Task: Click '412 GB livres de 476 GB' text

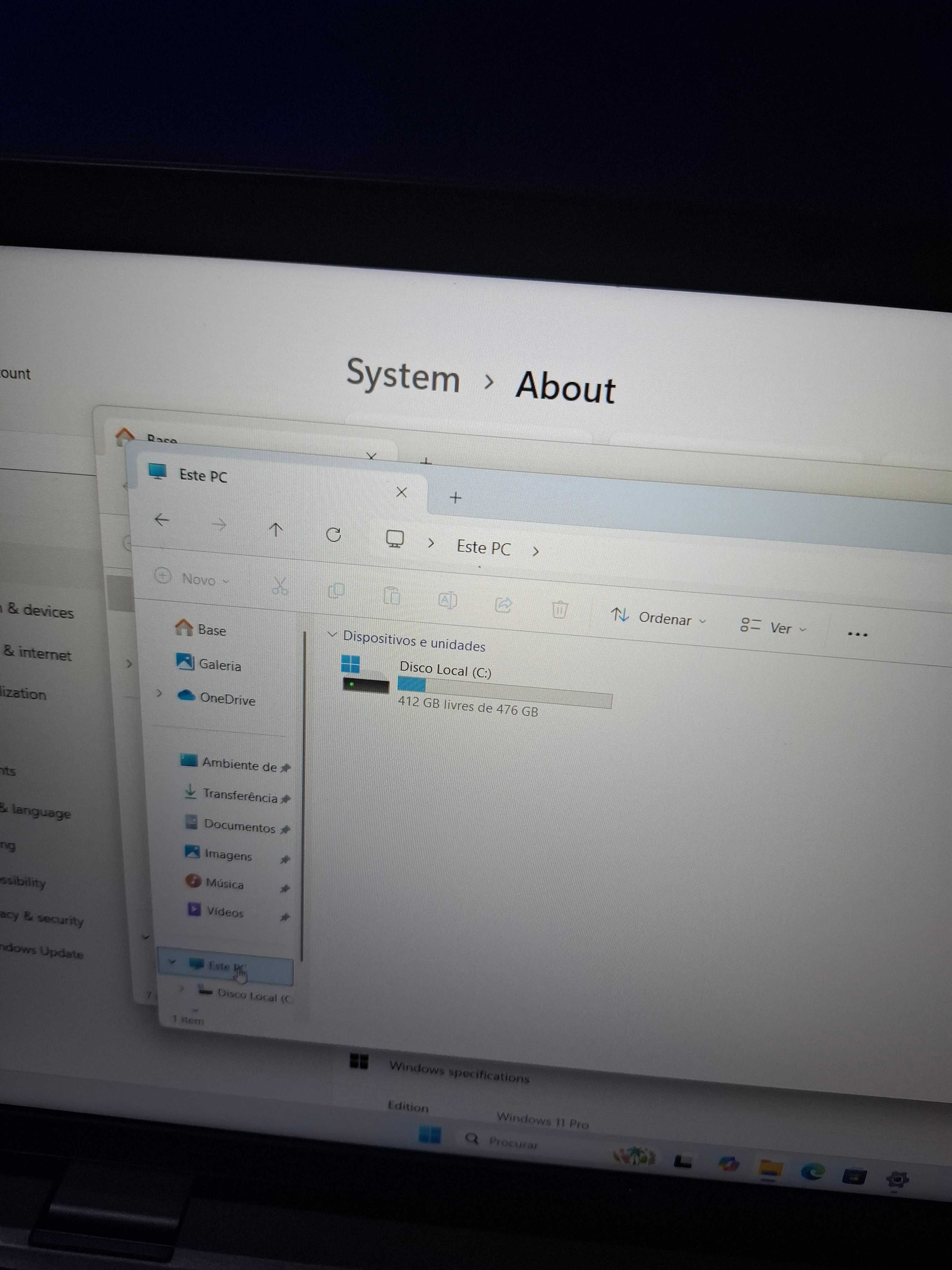Action: click(468, 706)
